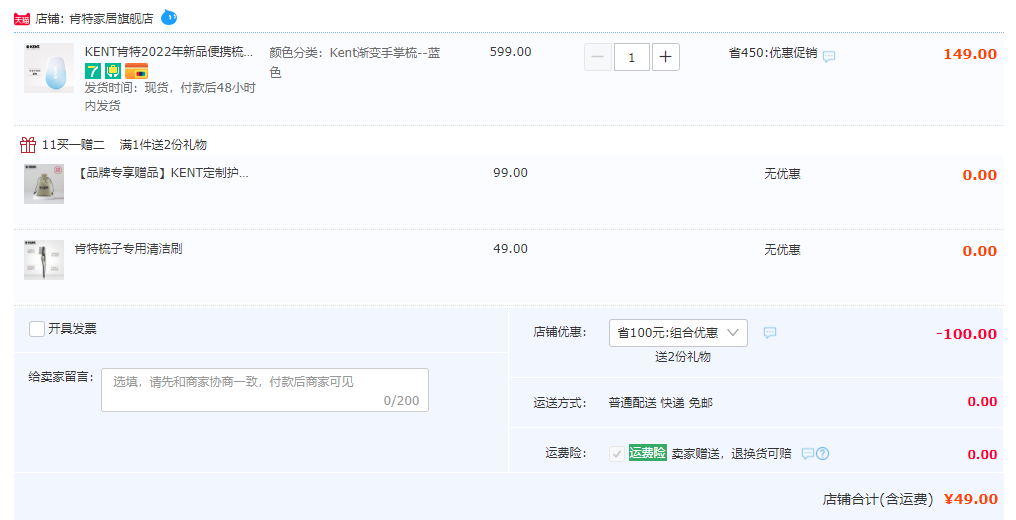Viewport: 1016px width, 520px height.
Task: Click the gift price 99.00
Action: 511,173
